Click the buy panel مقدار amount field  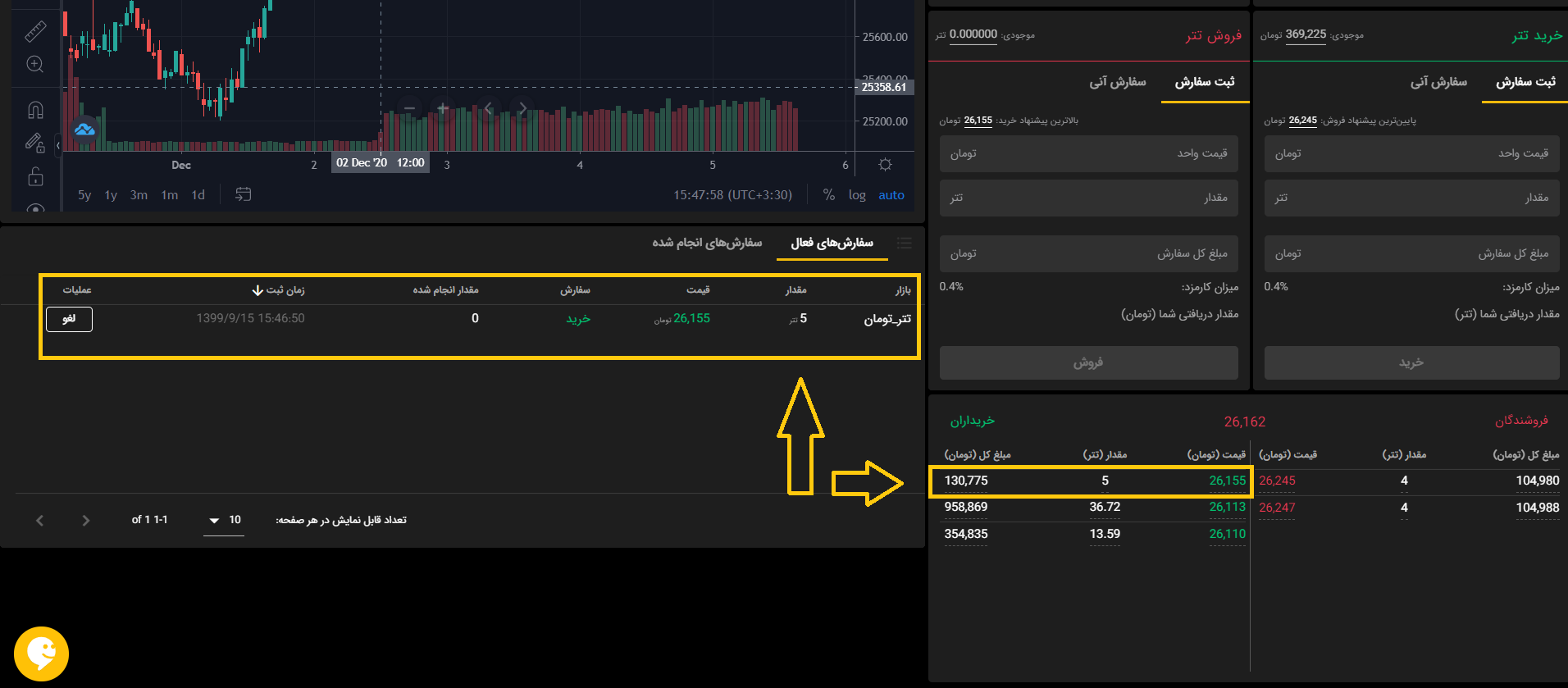pyautogui.click(x=1412, y=198)
